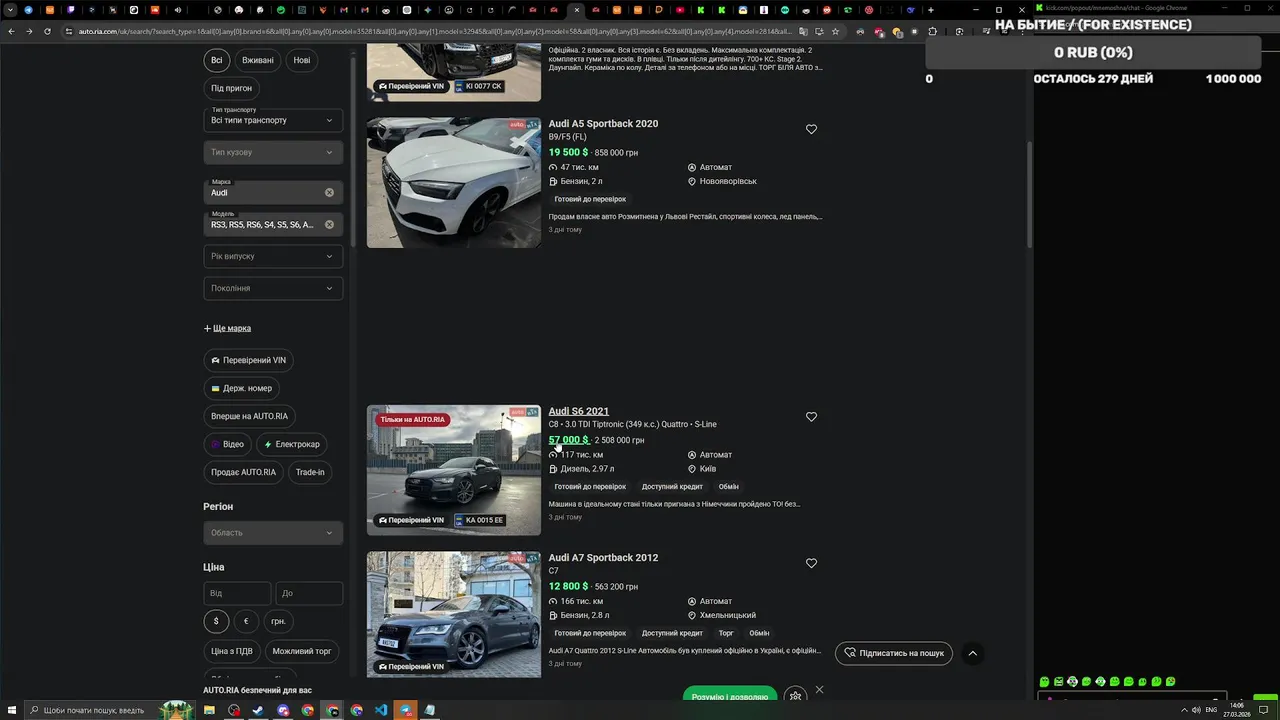Open Audi S6 2021 listing title
Viewport: 1280px width, 720px height.
pyautogui.click(x=578, y=411)
